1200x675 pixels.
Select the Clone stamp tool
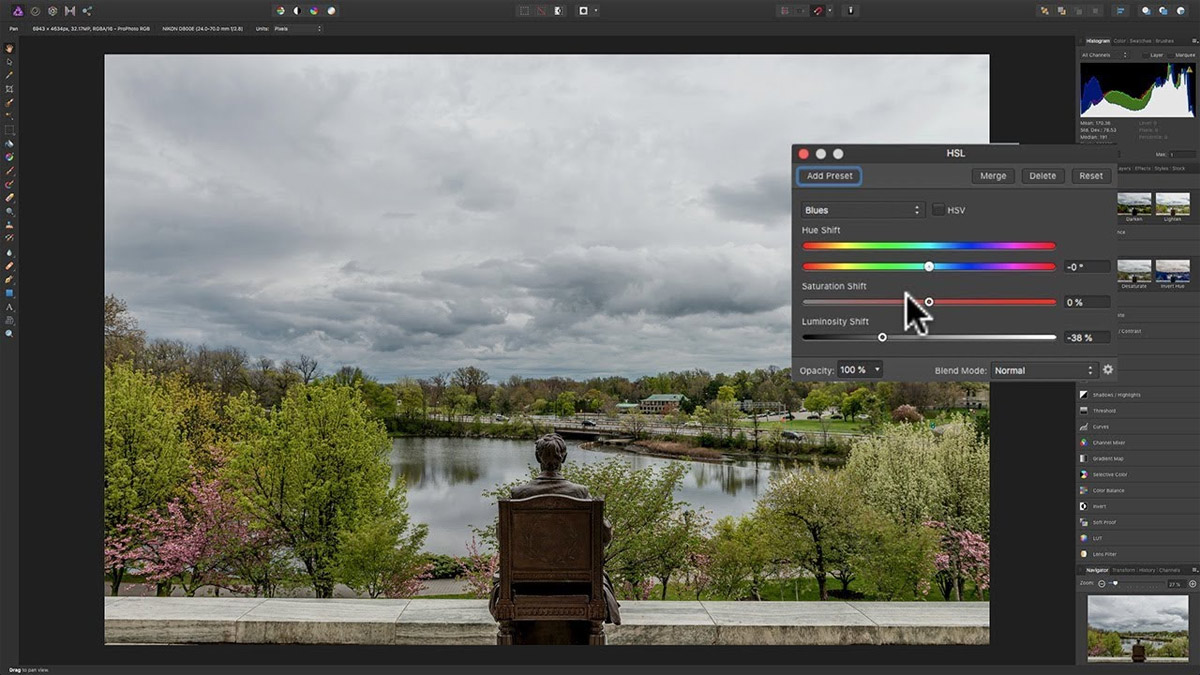9,225
